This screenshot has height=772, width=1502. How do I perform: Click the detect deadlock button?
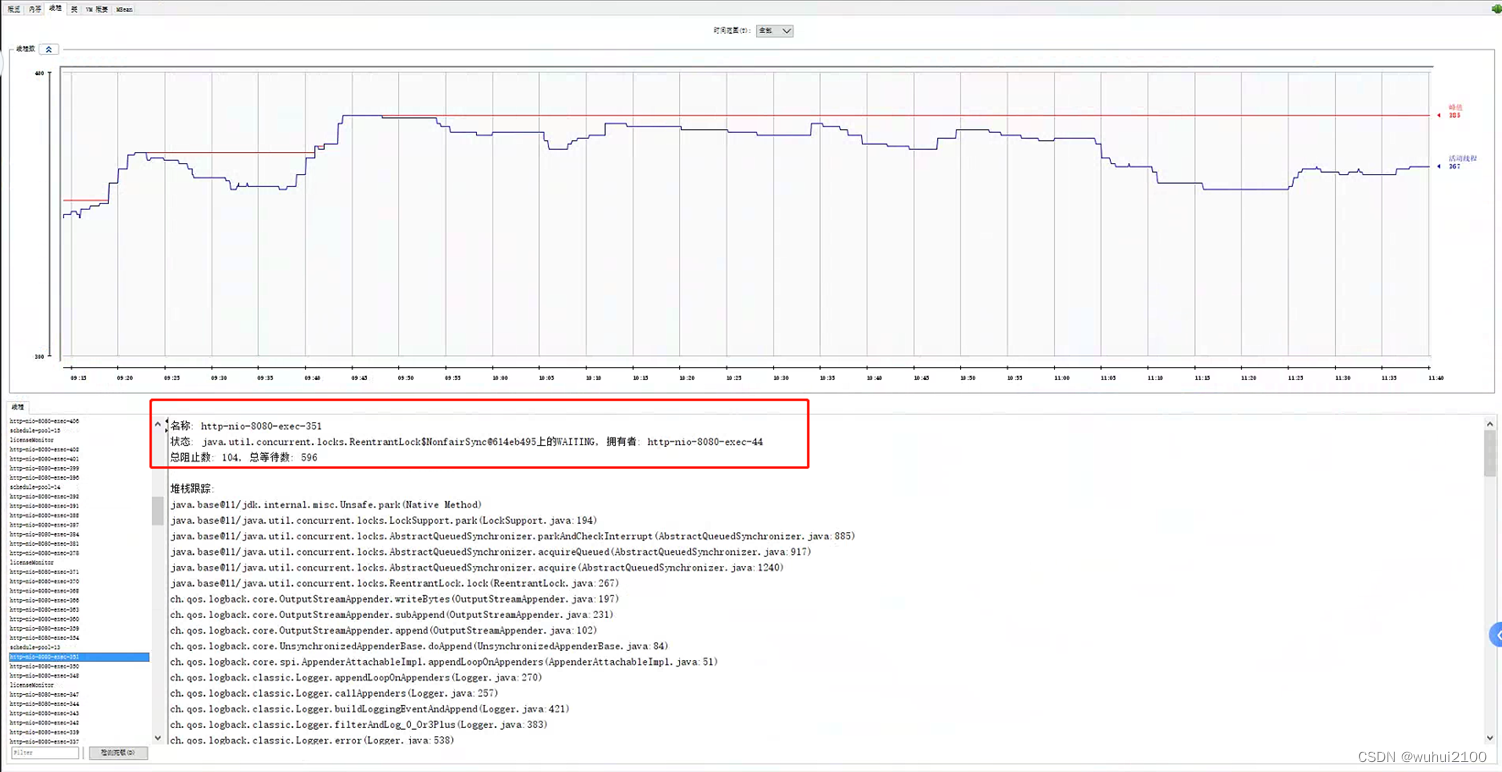point(118,753)
